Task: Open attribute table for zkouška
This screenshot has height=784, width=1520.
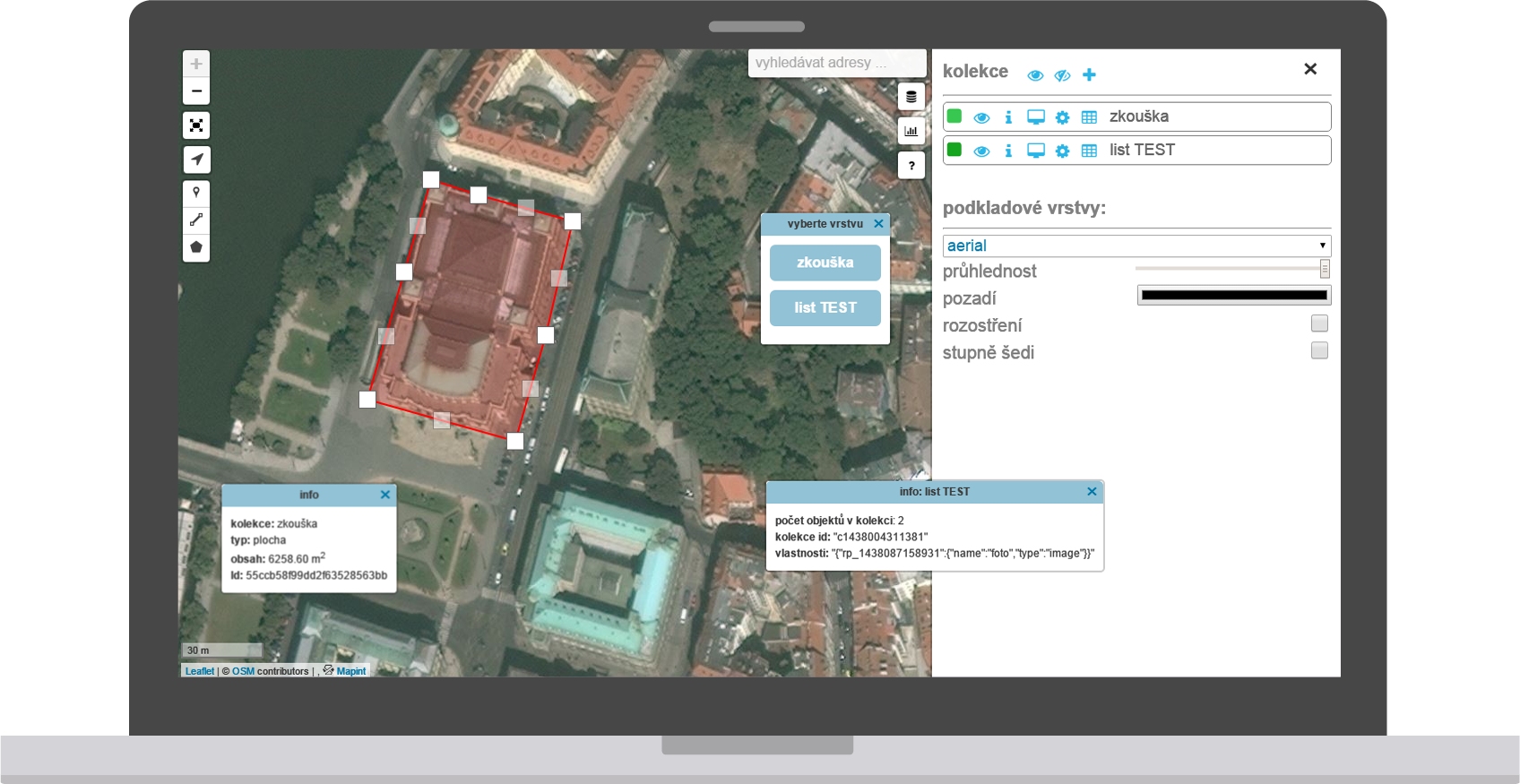Action: pyautogui.click(x=1089, y=117)
